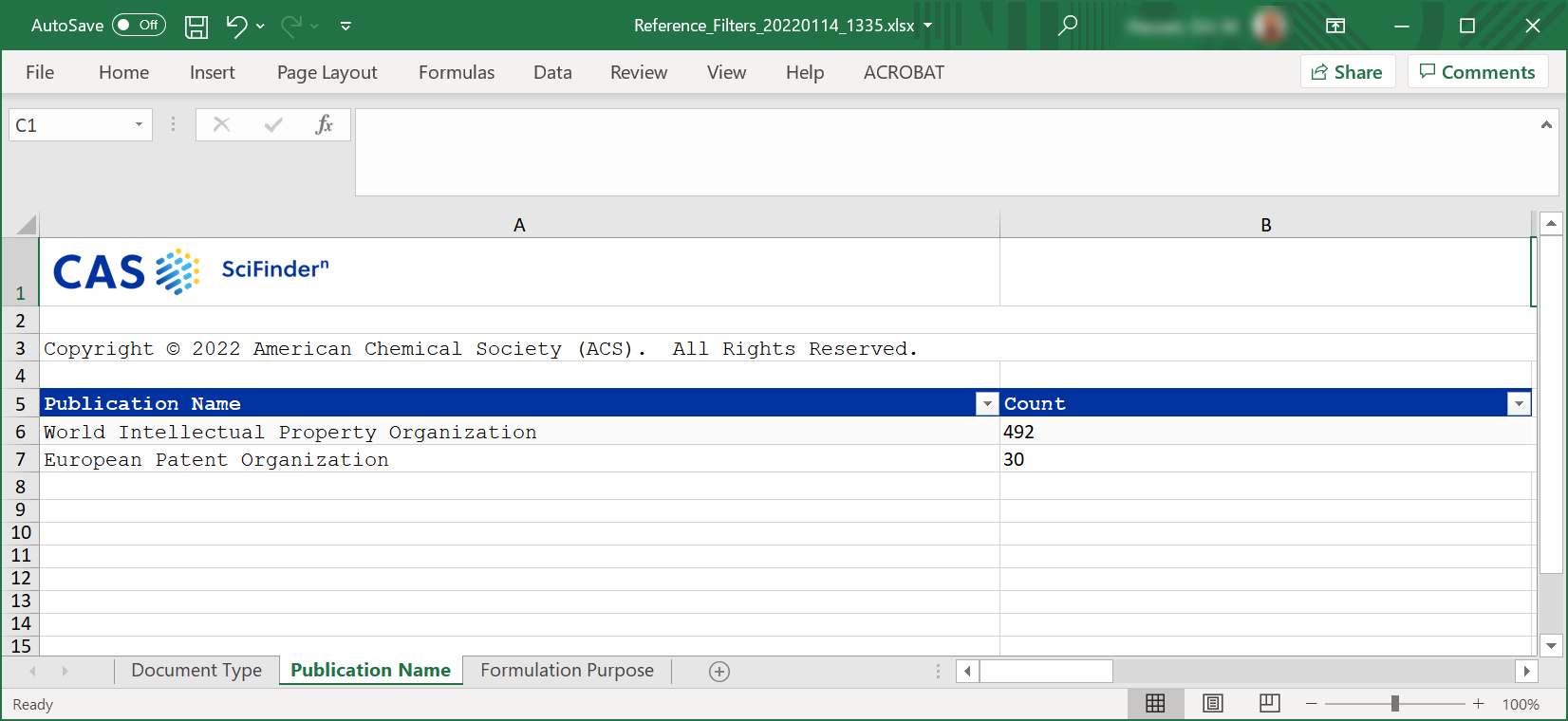Click the zoom slider handle
1568x721 pixels.
(x=1394, y=704)
